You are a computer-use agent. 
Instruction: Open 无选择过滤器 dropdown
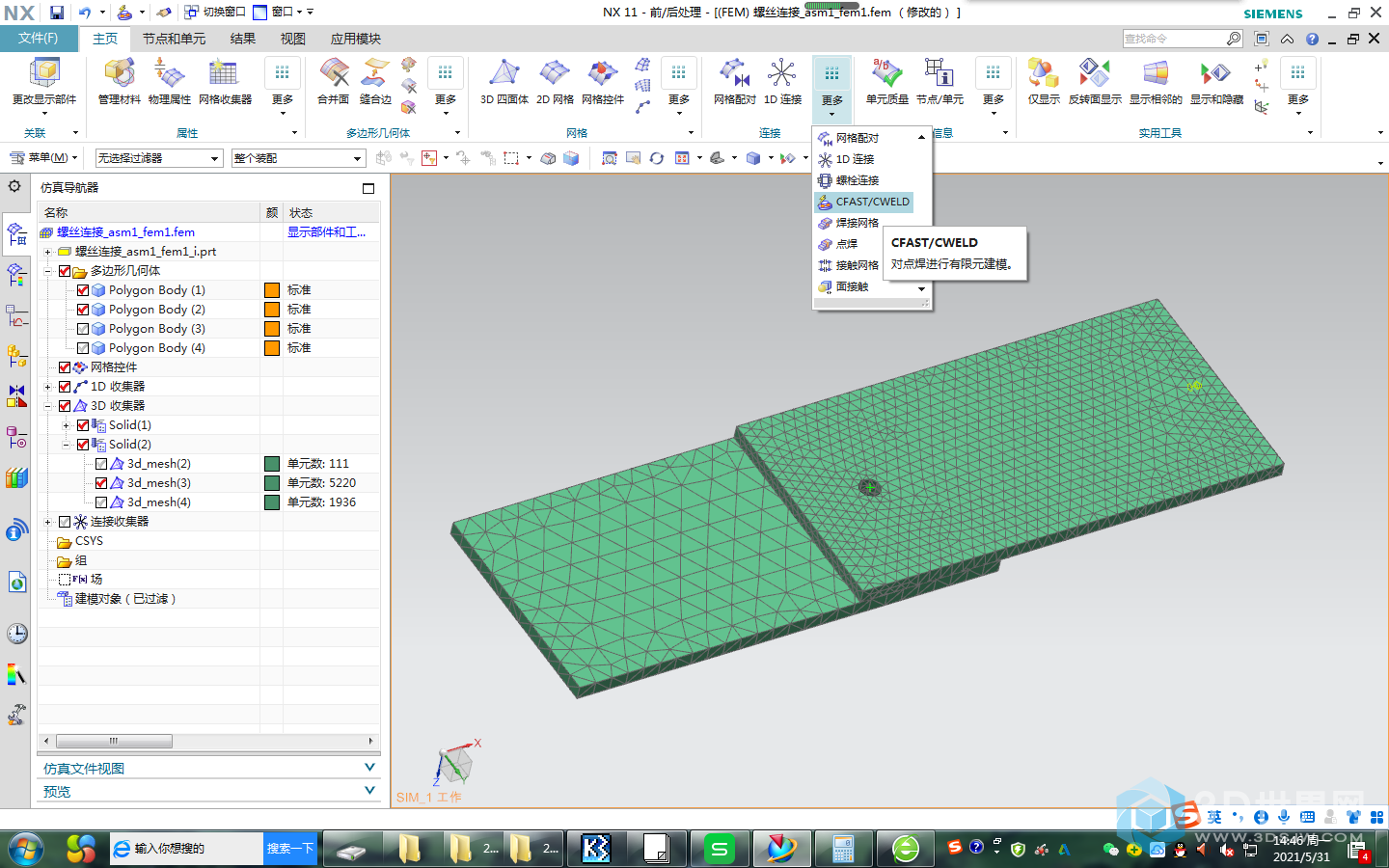(x=159, y=158)
